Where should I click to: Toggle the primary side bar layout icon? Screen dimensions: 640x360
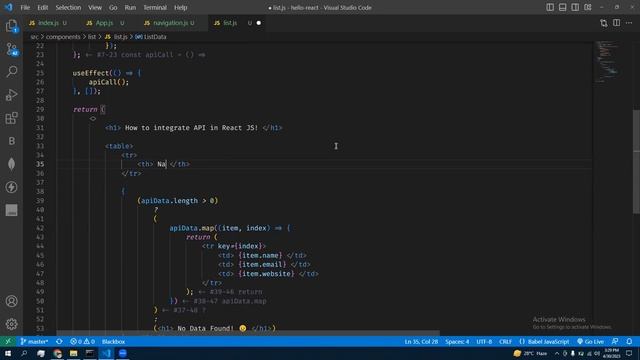550,7
